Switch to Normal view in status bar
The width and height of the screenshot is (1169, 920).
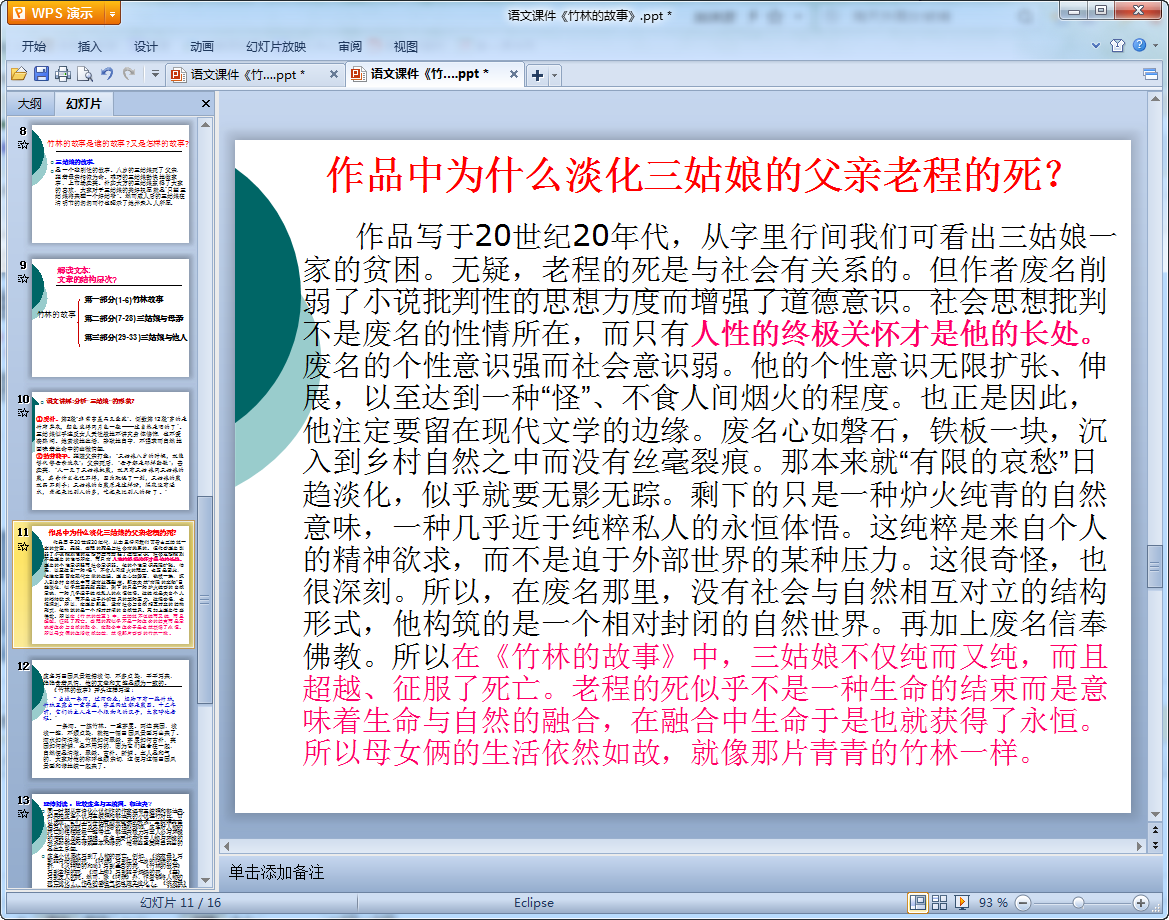click(x=918, y=903)
